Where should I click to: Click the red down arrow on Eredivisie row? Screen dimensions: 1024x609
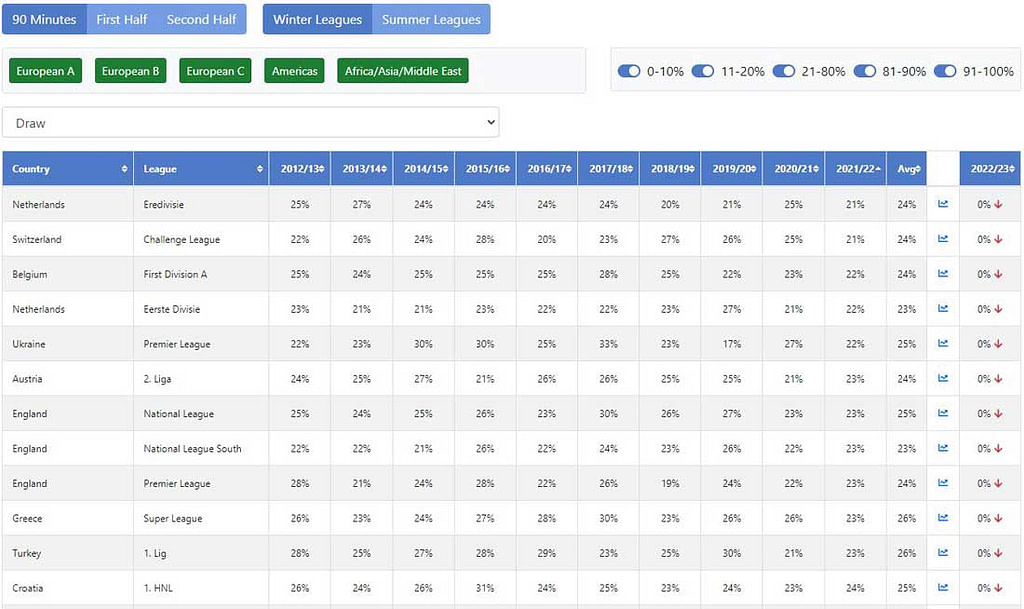pyautogui.click(x=997, y=204)
